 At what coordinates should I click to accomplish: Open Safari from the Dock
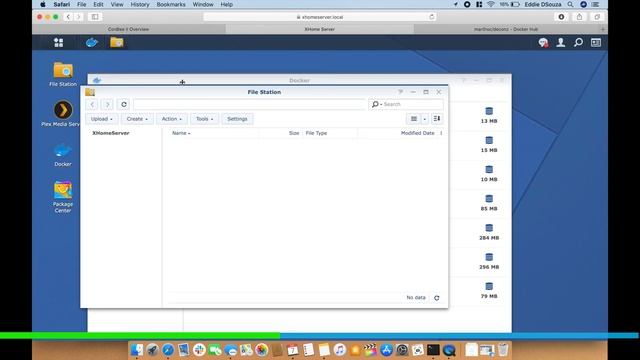pyautogui.click(x=168, y=350)
